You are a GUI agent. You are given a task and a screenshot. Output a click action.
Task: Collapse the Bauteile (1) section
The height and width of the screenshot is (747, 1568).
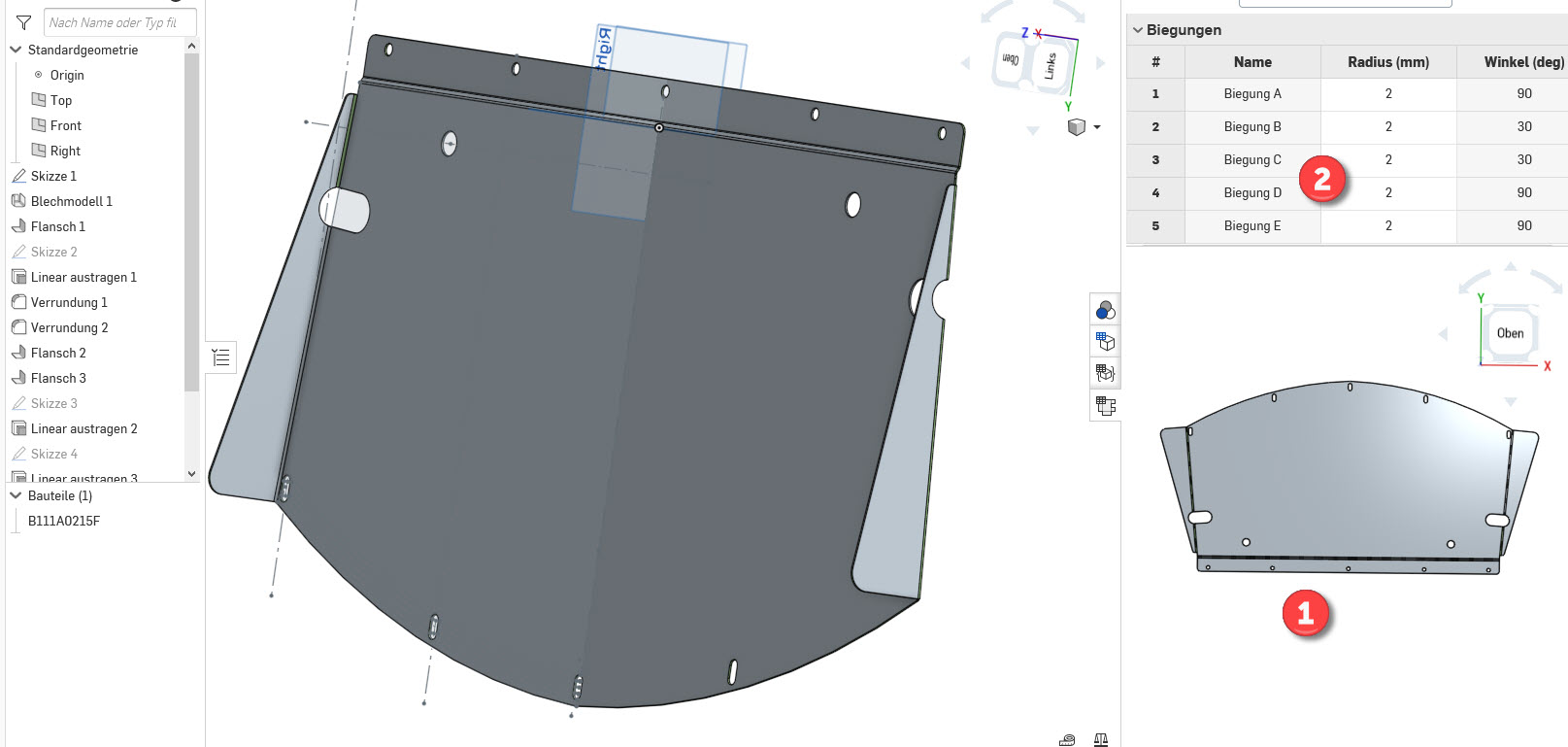(16, 495)
